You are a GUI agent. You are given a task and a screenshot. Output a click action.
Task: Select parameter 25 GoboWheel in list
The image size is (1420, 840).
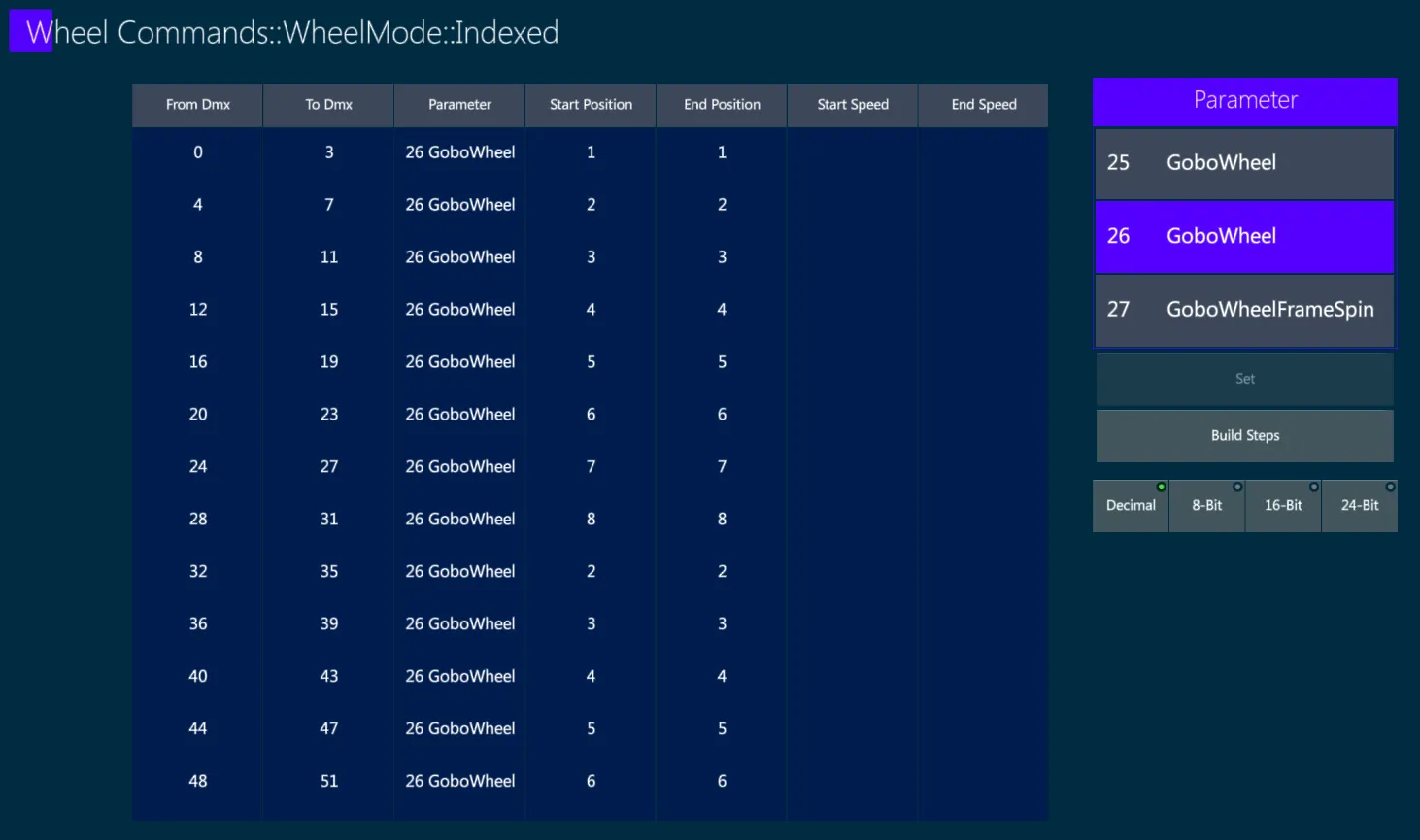click(1245, 163)
